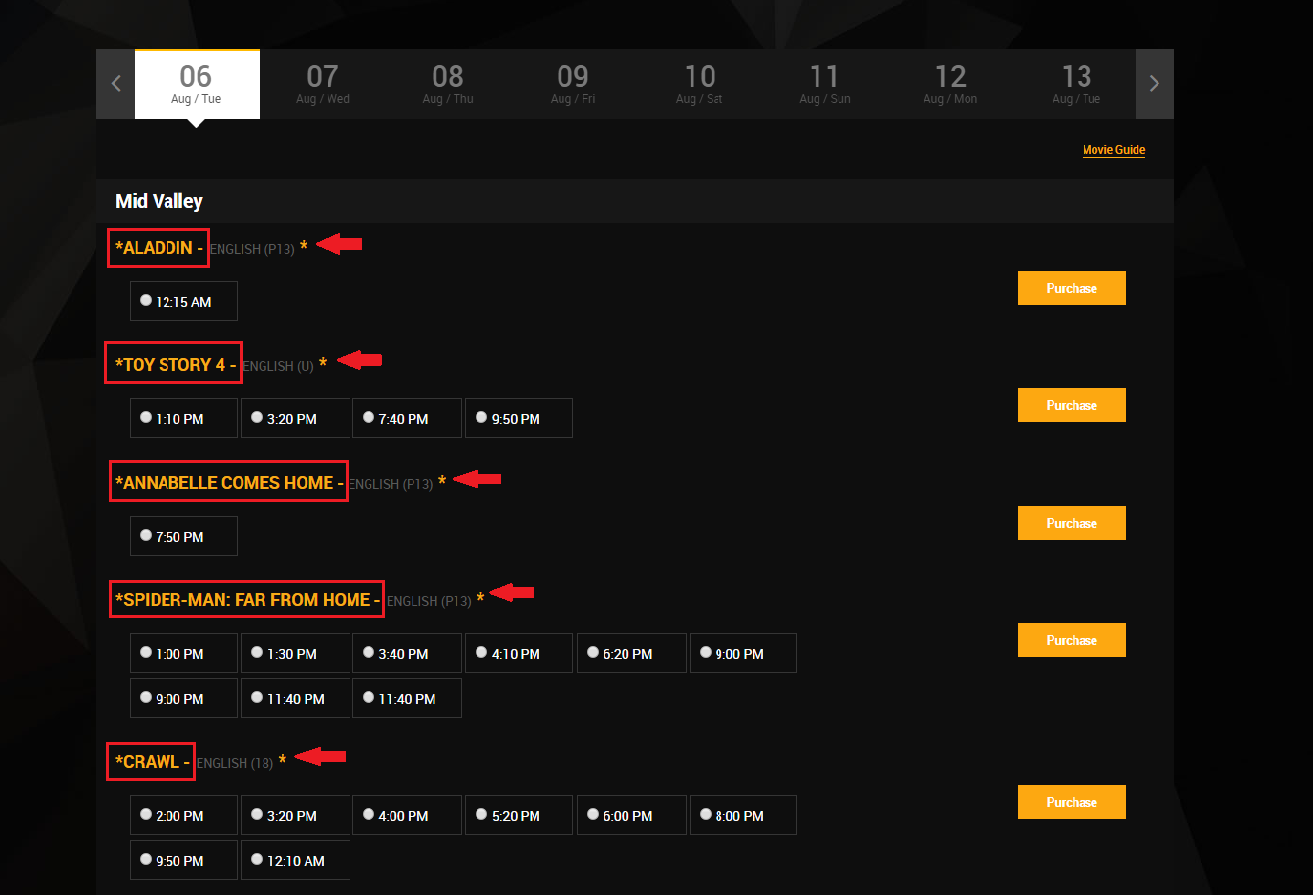1313x895 pixels.
Task: Click the next dates arrow in date carousel
Action: [x=1154, y=84]
